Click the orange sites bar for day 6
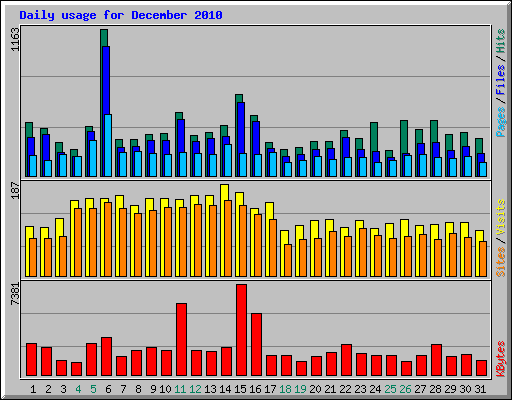Image resolution: width=512 pixels, height=400 pixels. 108,239
